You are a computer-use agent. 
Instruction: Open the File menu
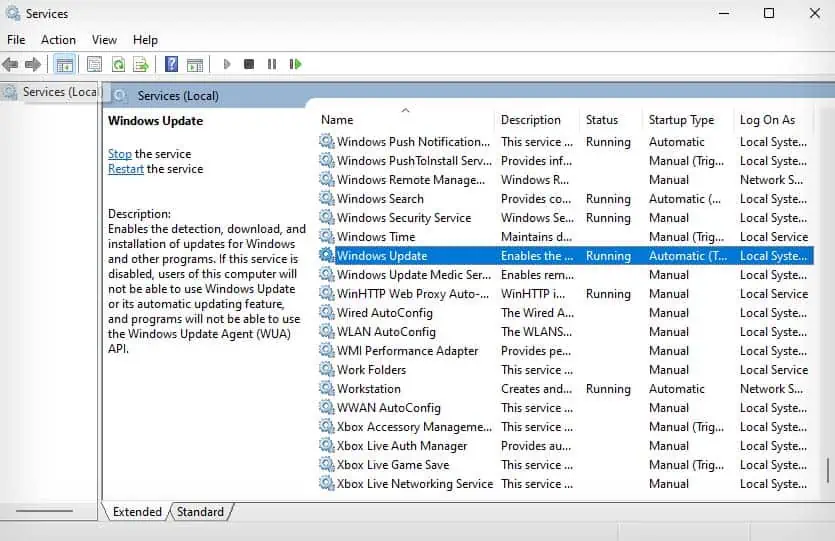pyautogui.click(x=16, y=40)
